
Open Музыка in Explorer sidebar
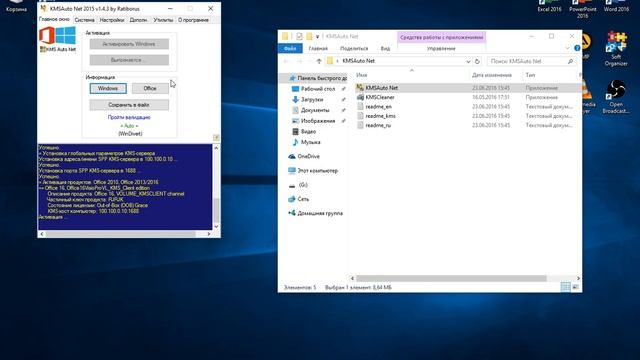click(x=310, y=142)
